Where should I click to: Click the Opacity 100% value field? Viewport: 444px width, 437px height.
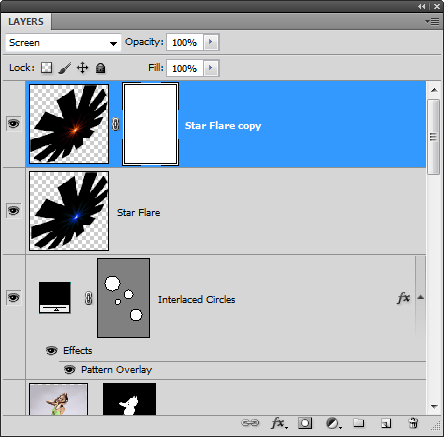coord(185,42)
